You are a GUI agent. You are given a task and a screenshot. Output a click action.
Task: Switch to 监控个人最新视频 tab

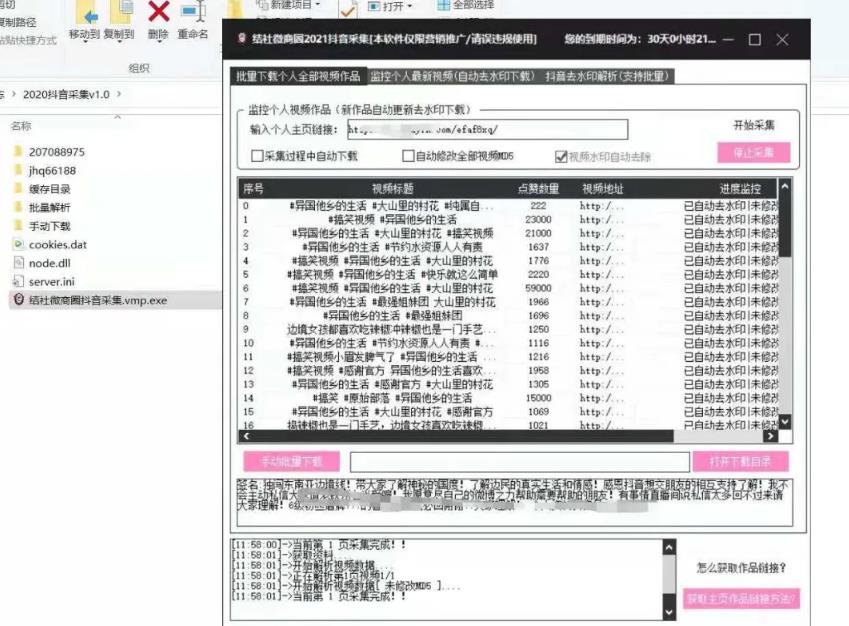point(453,76)
